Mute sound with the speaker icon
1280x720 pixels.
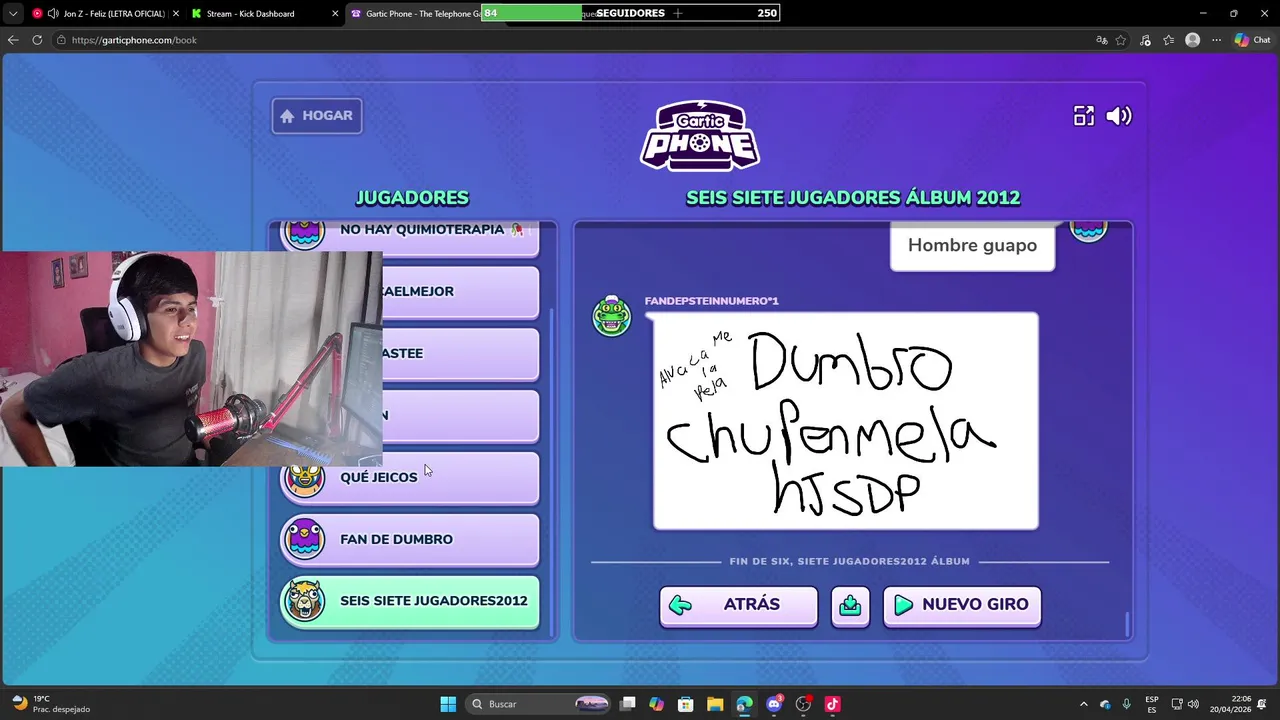coord(1119,116)
